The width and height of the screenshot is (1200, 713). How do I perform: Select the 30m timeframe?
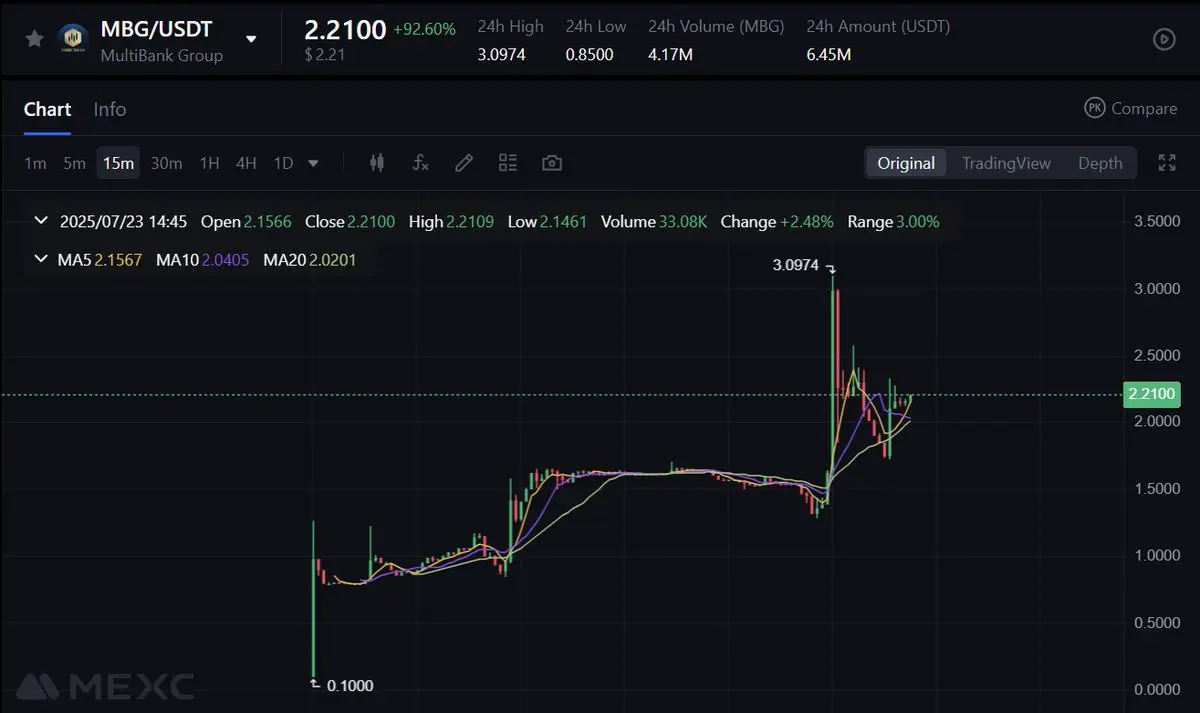click(x=166, y=163)
